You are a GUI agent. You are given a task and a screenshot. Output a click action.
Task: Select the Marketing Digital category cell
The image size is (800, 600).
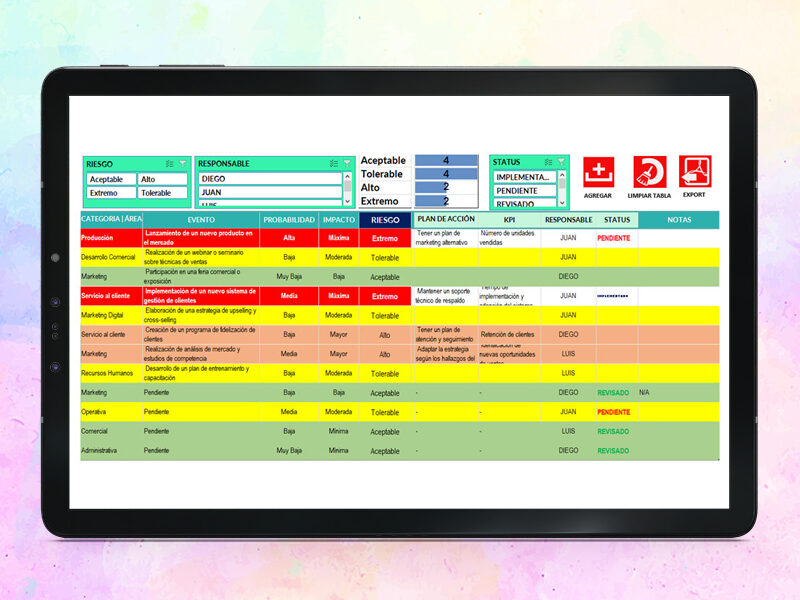pos(111,315)
